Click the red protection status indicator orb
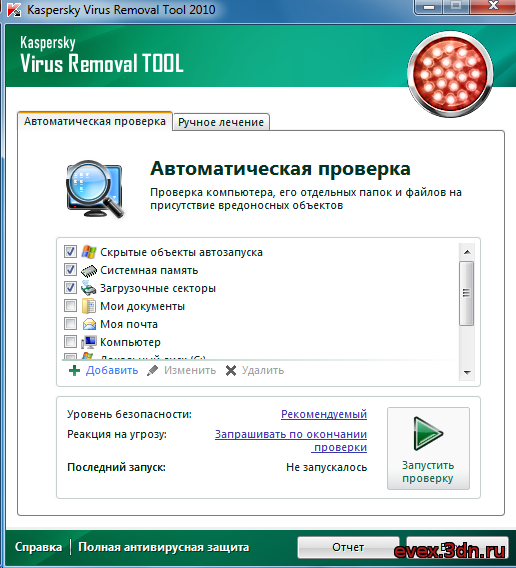Viewport: 516px width, 568px height. [450, 74]
